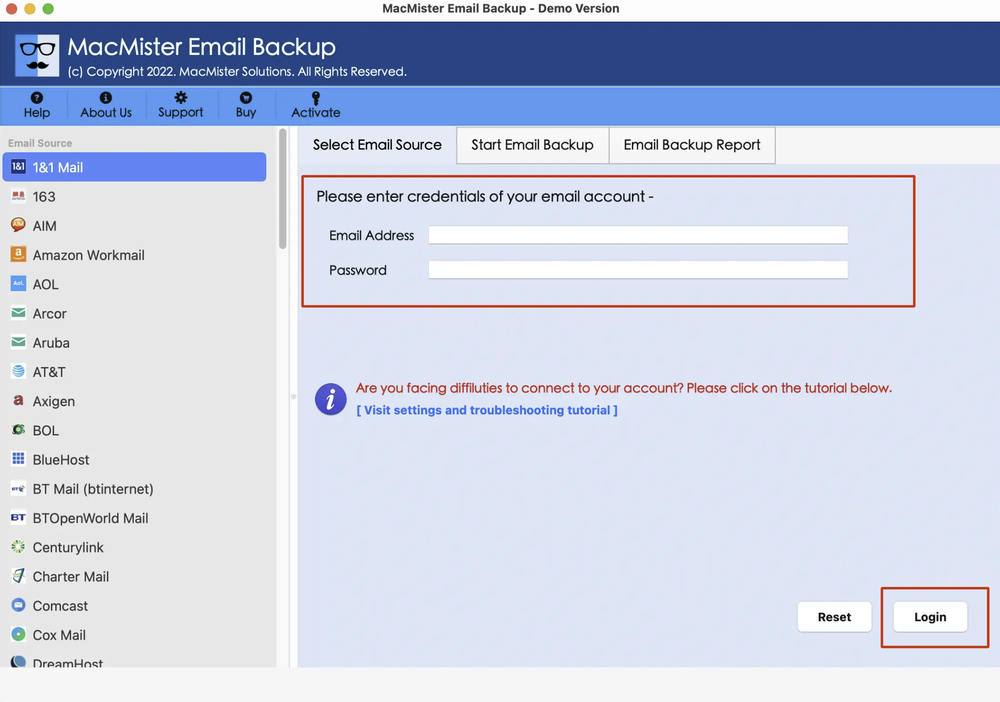Select Centurylink email source
1000x702 pixels.
pyautogui.click(x=135, y=548)
